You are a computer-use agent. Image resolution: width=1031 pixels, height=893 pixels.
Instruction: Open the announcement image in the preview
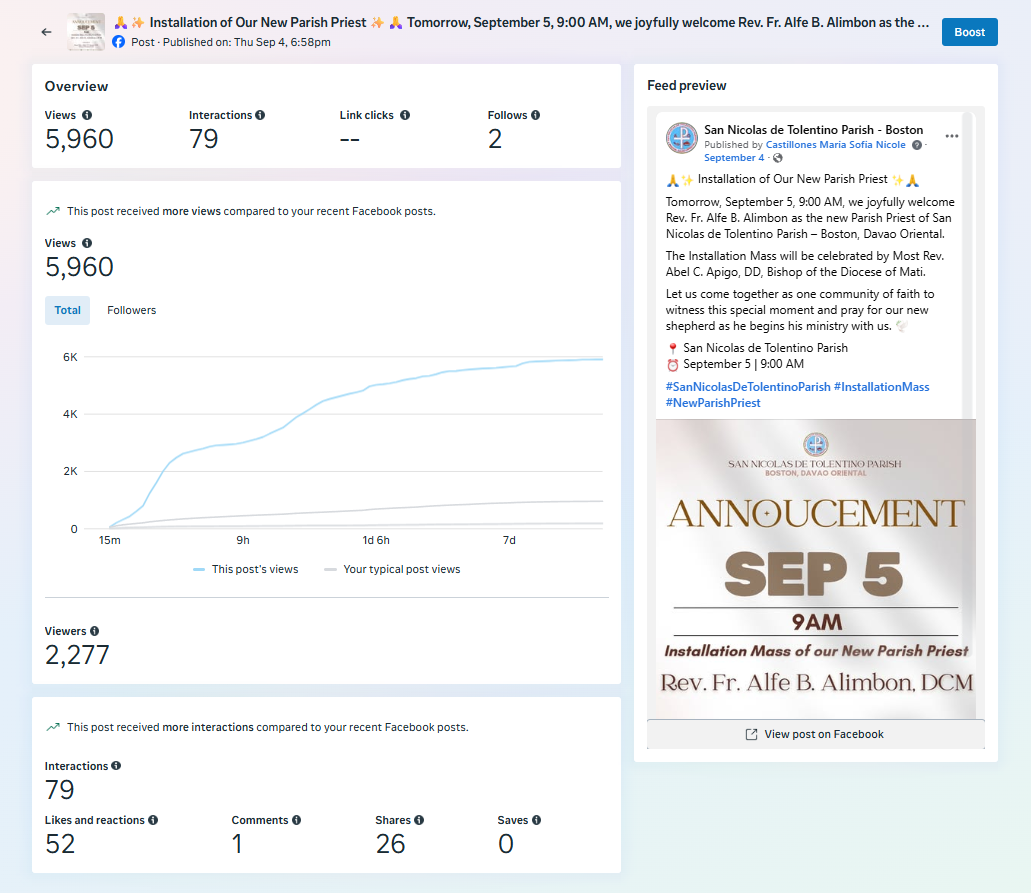815,569
